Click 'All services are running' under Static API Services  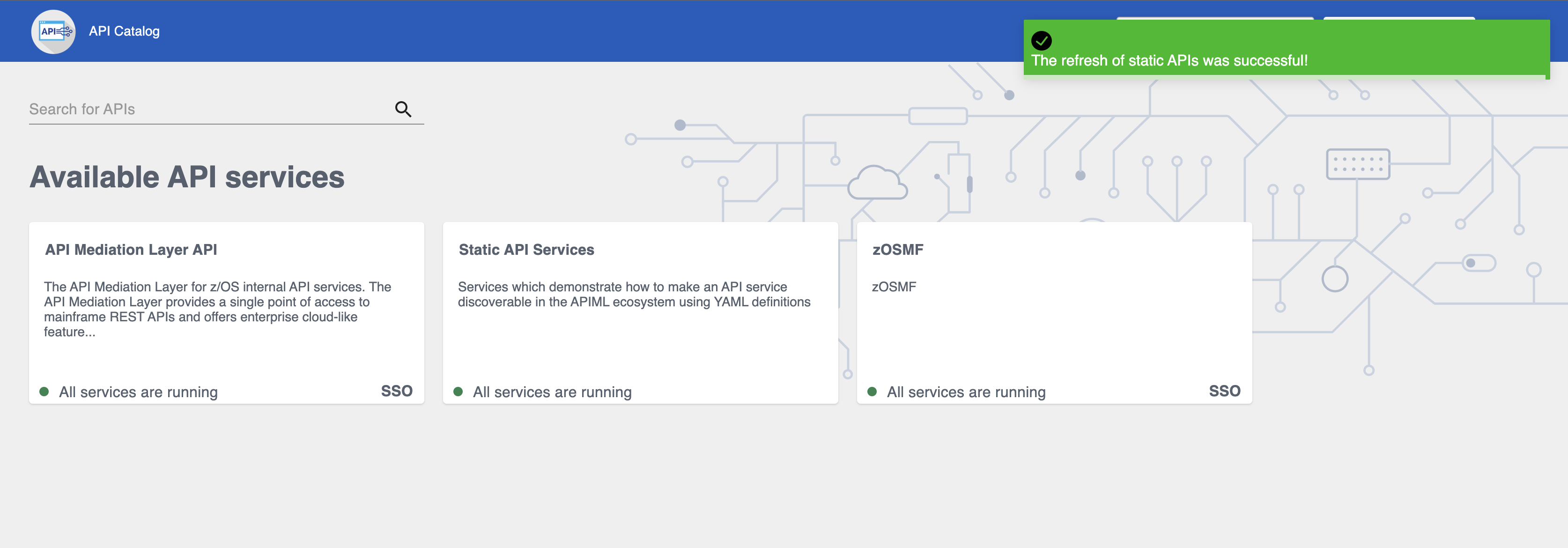pos(553,392)
